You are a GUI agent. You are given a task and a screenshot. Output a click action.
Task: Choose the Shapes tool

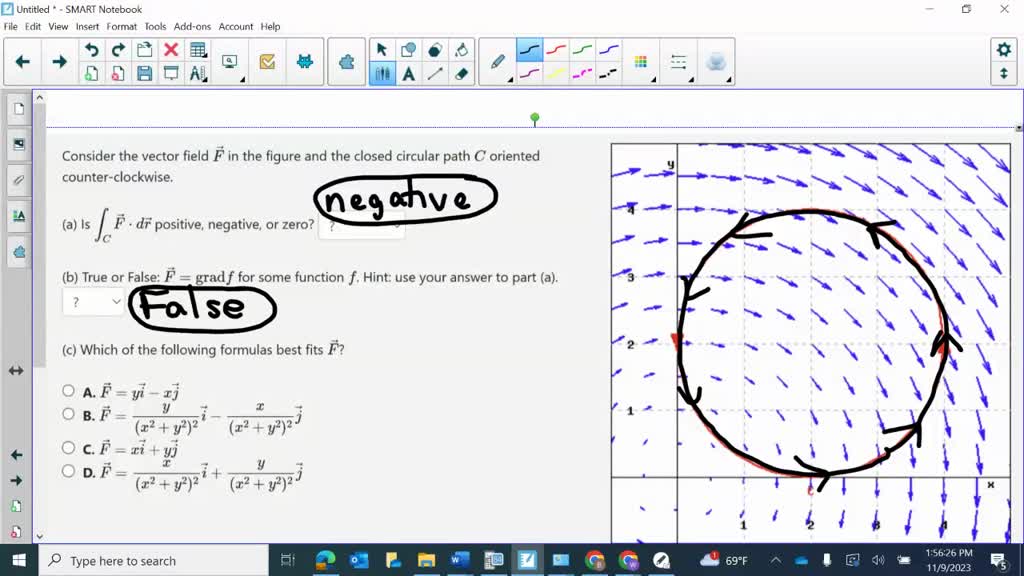408,51
